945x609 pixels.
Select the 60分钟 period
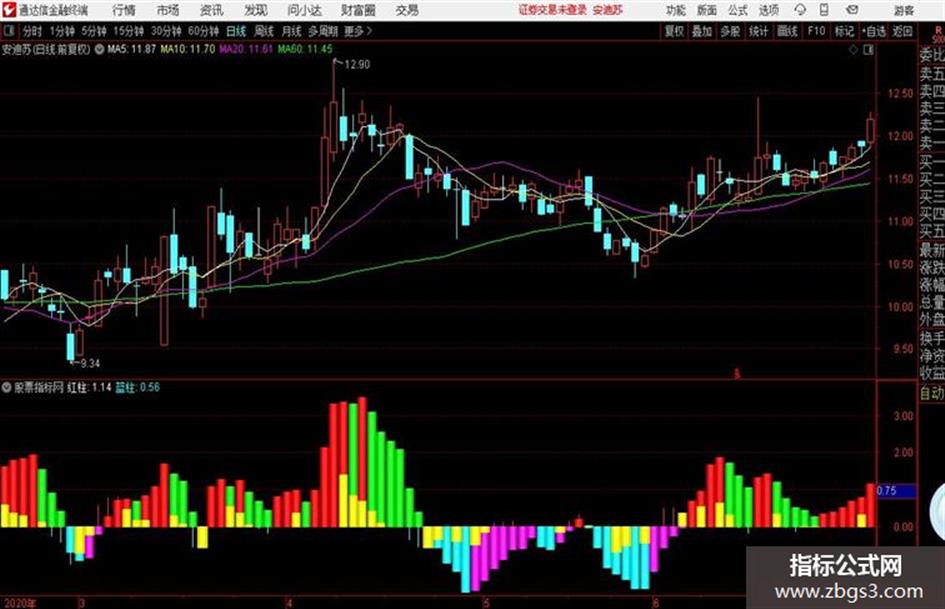point(203,31)
